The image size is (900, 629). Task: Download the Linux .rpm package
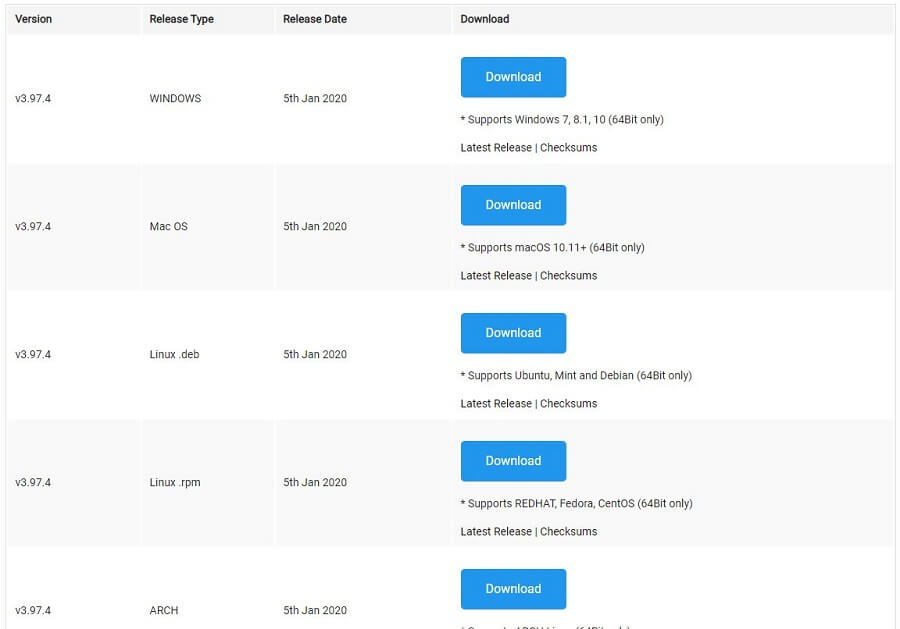pyautogui.click(x=513, y=461)
